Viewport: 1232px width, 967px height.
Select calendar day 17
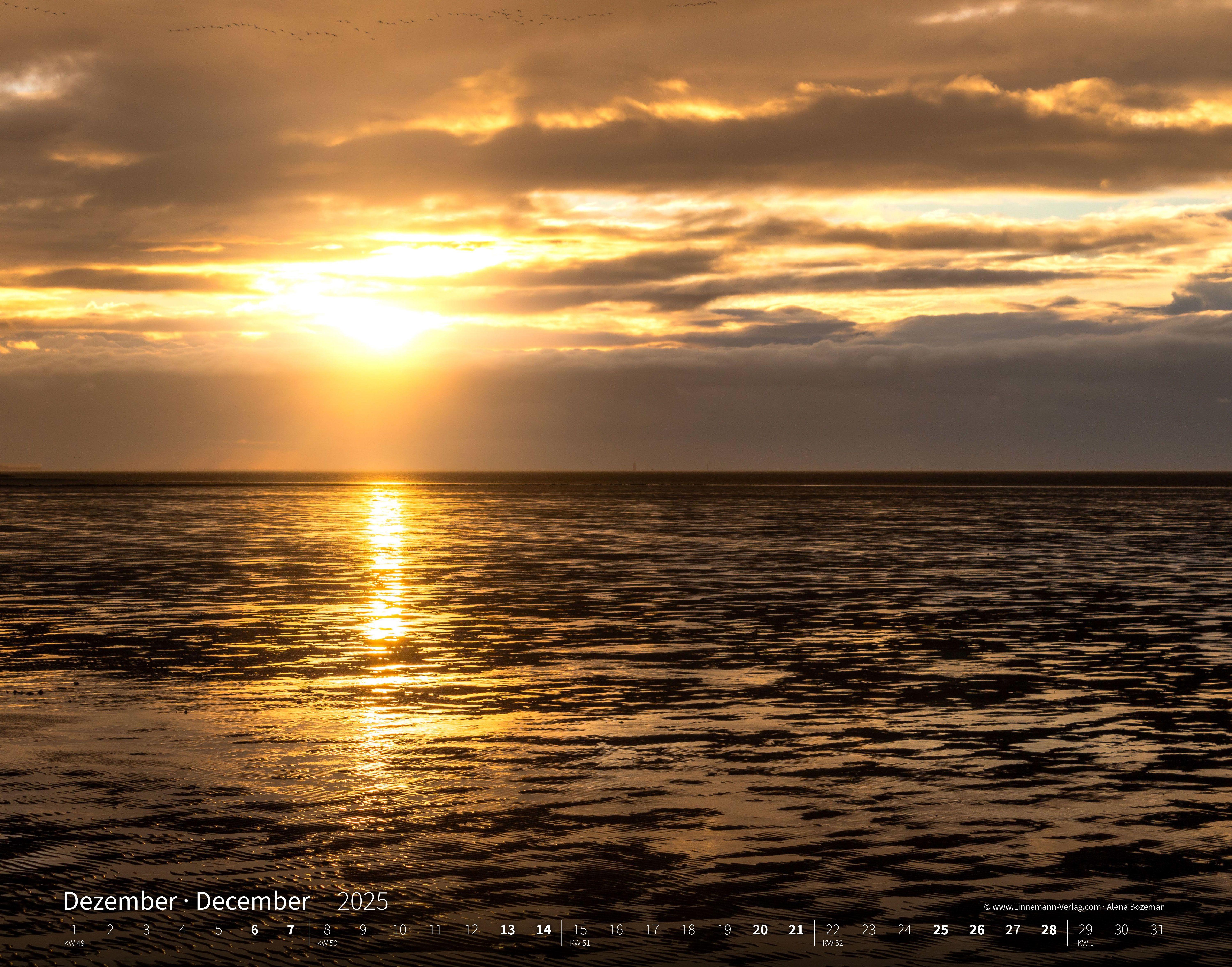pyautogui.click(x=652, y=930)
